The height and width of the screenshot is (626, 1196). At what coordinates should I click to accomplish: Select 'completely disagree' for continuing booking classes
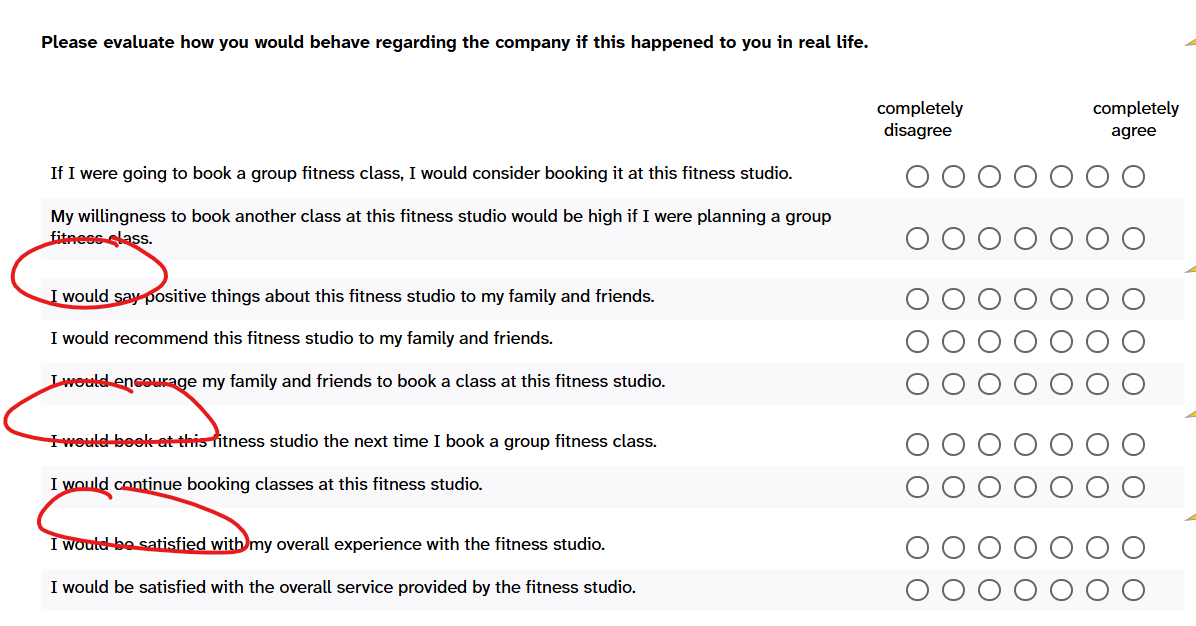tap(917, 487)
